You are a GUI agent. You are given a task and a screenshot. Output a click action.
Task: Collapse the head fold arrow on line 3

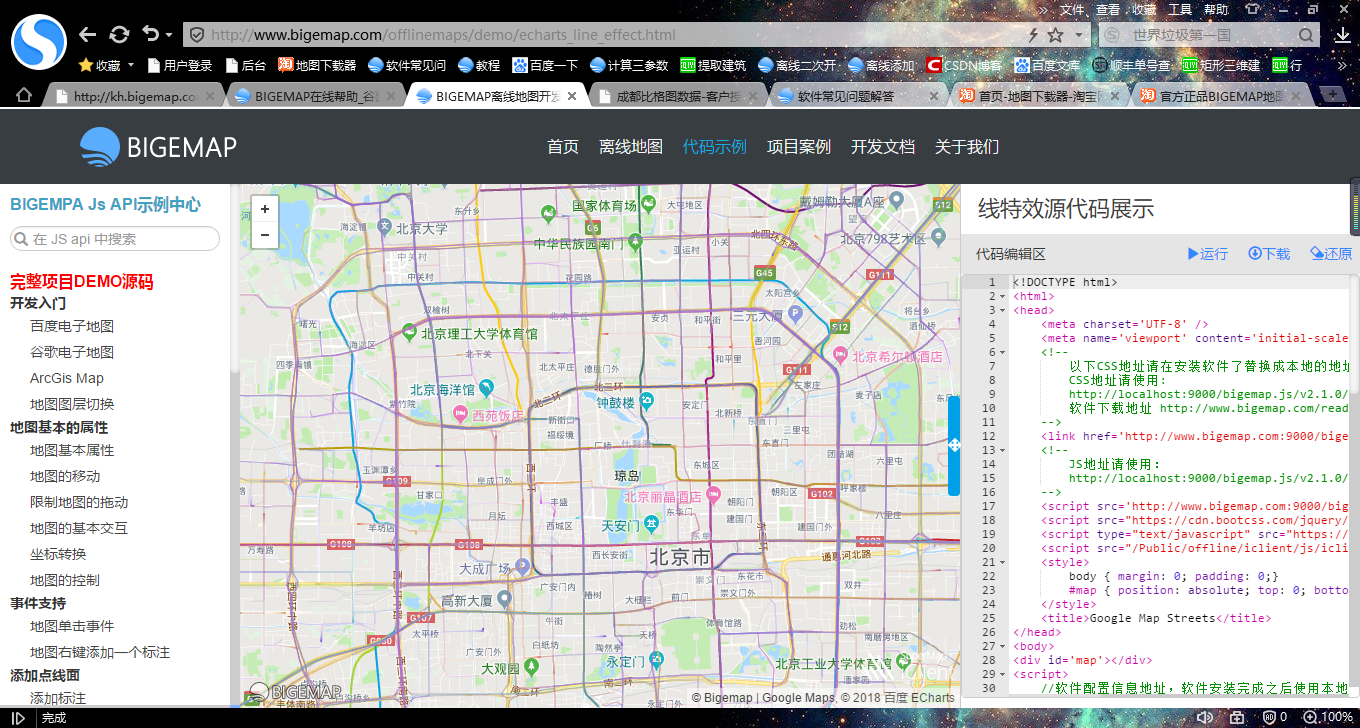point(1001,310)
